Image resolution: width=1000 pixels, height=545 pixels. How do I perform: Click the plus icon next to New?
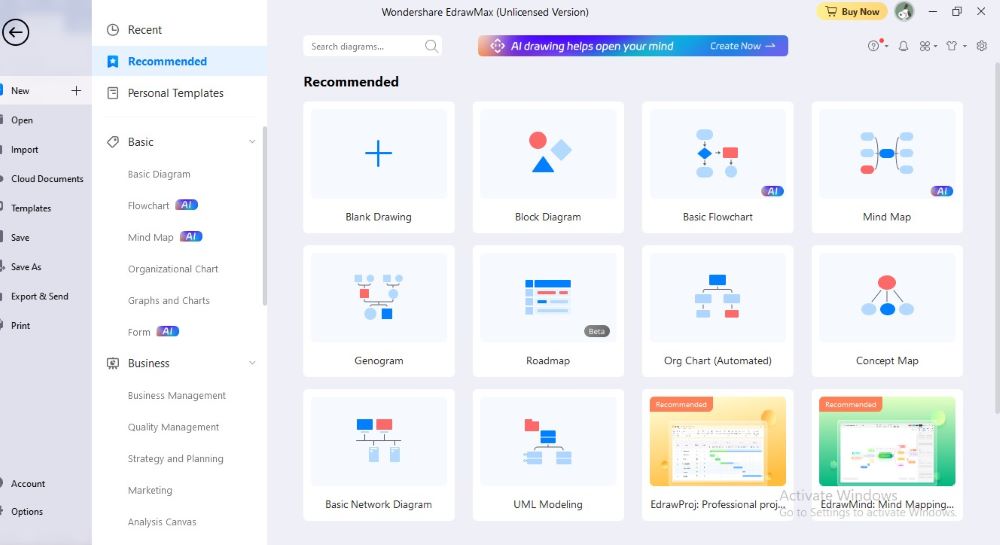click(76, 91)
